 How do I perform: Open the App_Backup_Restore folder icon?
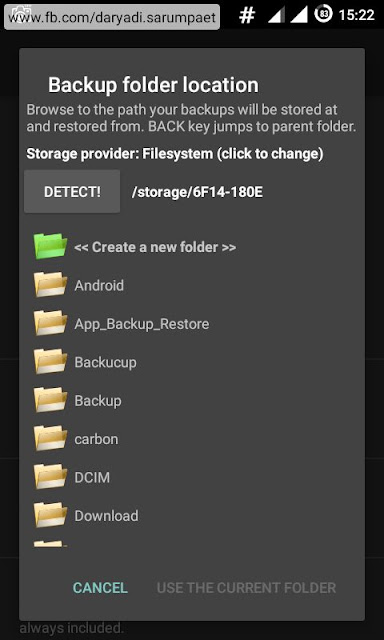[50, 323]
